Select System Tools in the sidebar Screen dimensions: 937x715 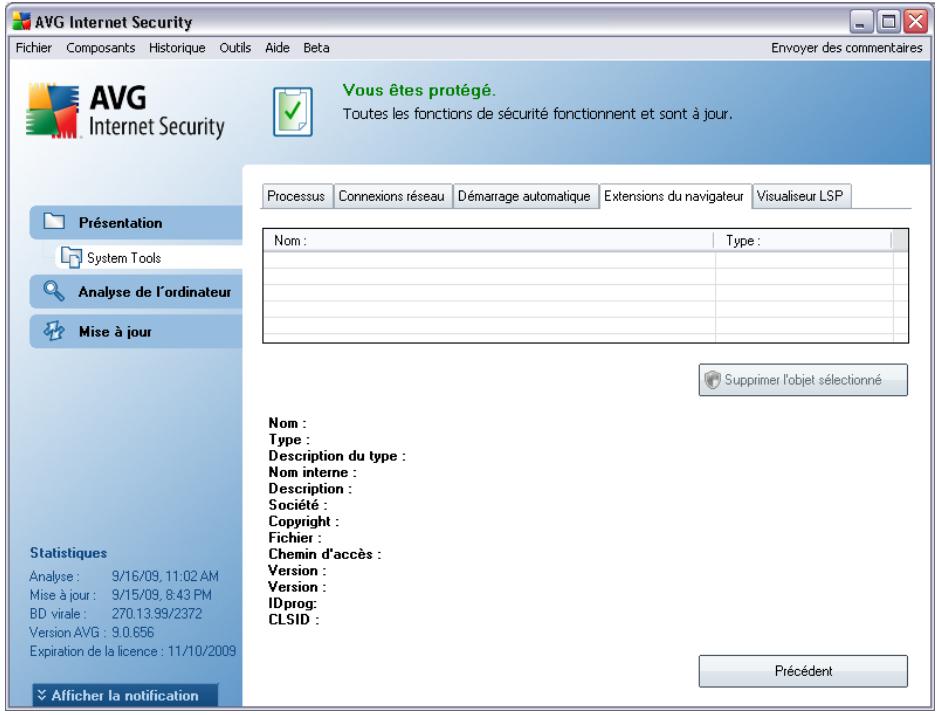tap(149, 258)
